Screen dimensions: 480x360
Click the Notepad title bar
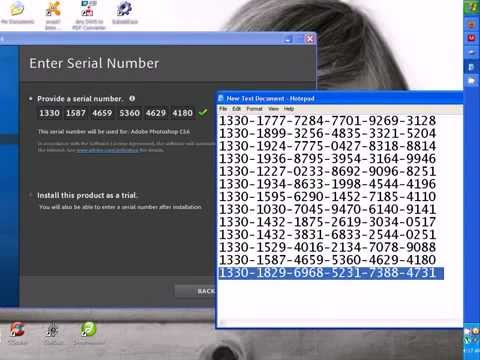[x=339, y=98]
